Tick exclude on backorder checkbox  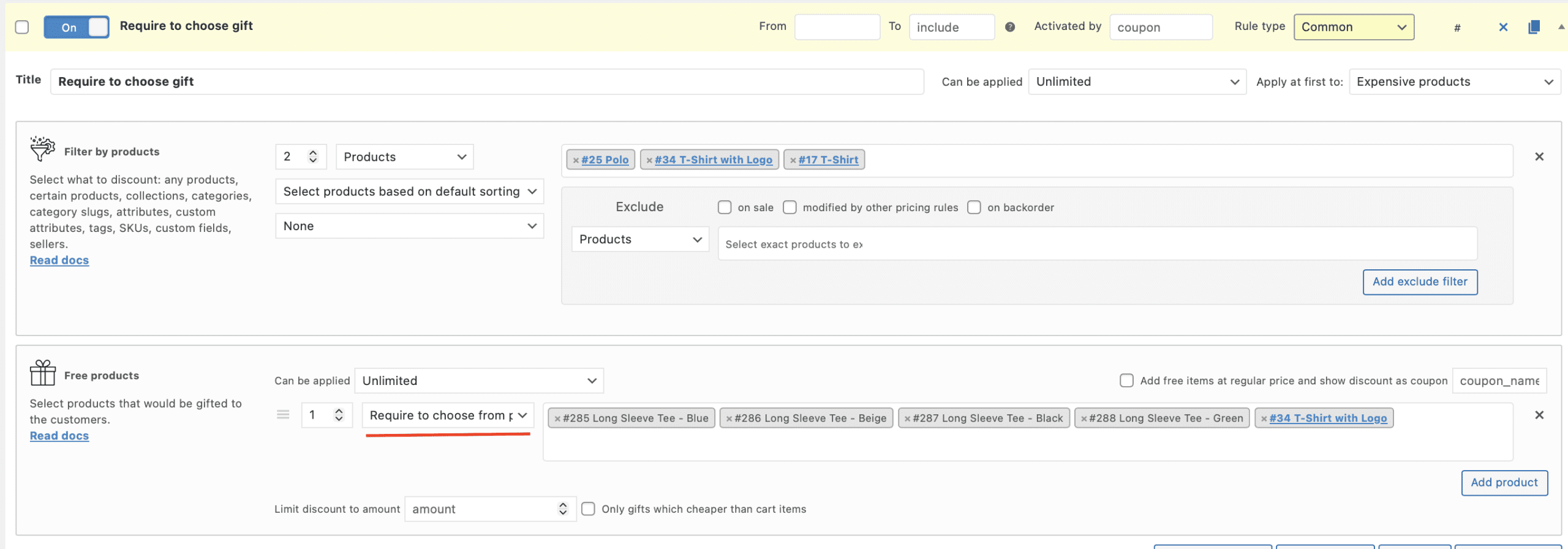pos(974,207)
